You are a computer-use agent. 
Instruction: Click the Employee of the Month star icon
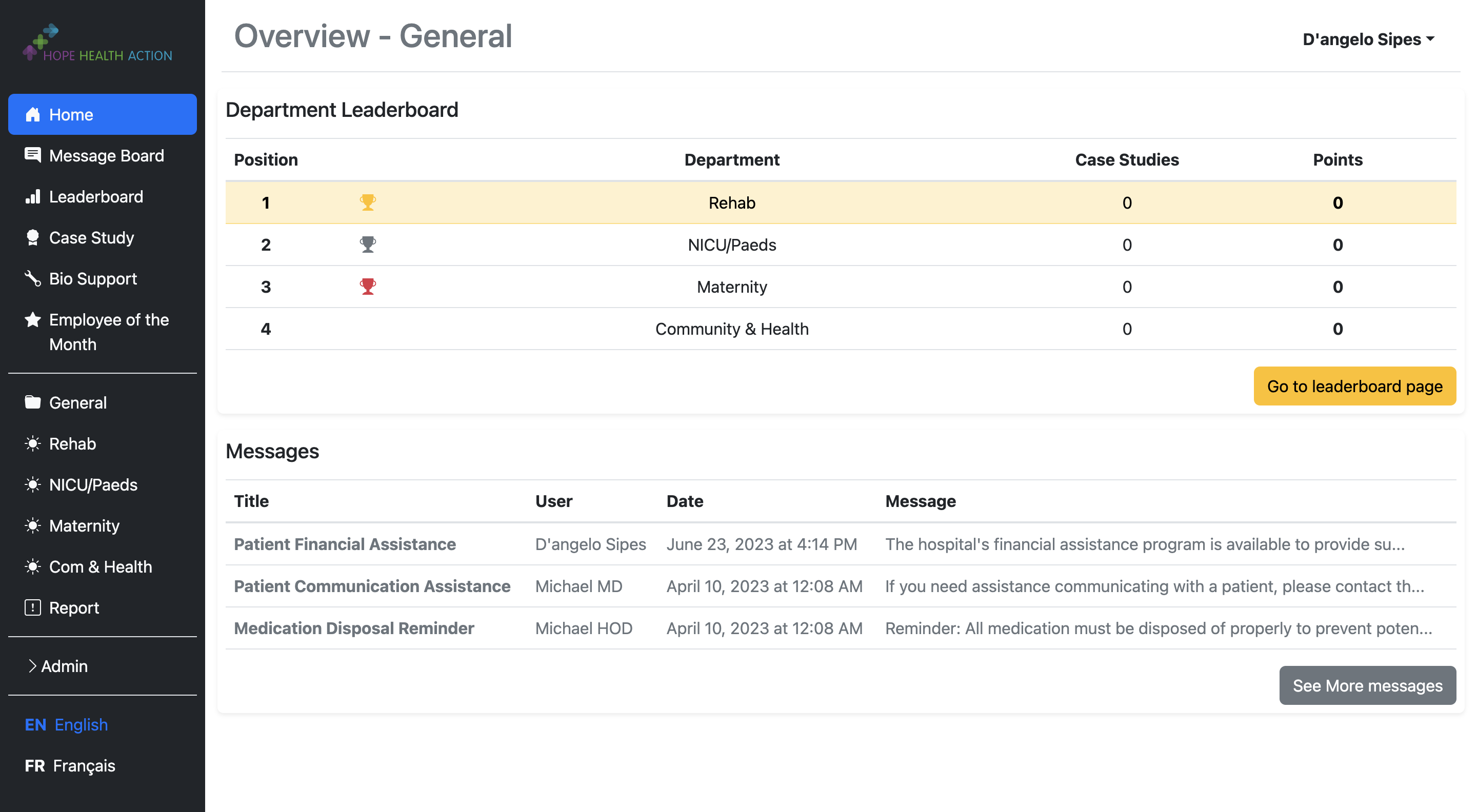(x=33, y=320)
